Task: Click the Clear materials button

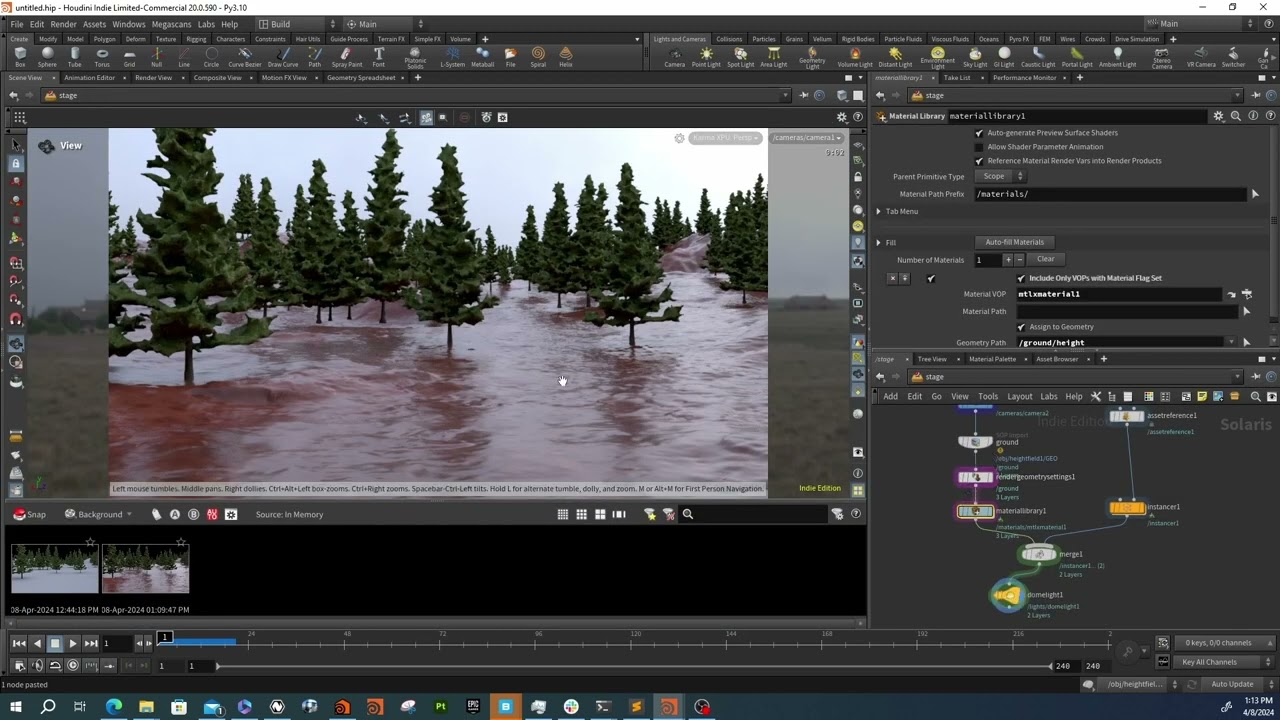Action: tap(1045, 259)
